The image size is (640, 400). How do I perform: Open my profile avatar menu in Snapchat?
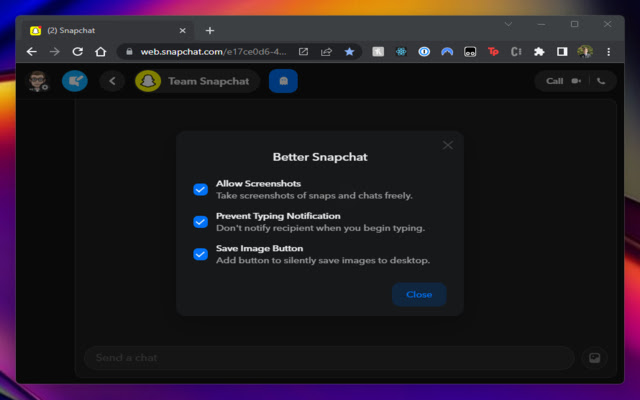[37, 81]
